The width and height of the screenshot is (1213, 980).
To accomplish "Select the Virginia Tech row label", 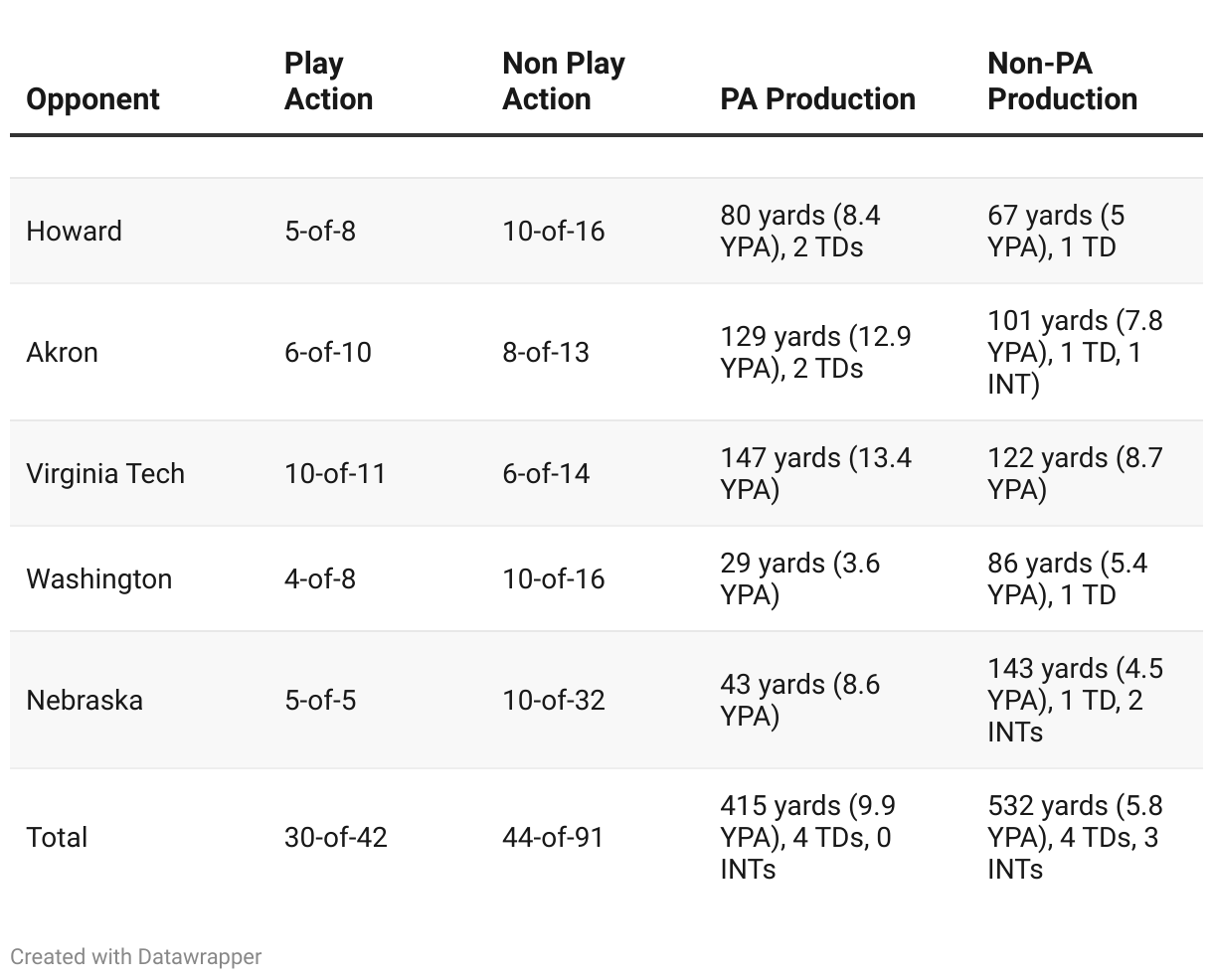I will (105, 474).
